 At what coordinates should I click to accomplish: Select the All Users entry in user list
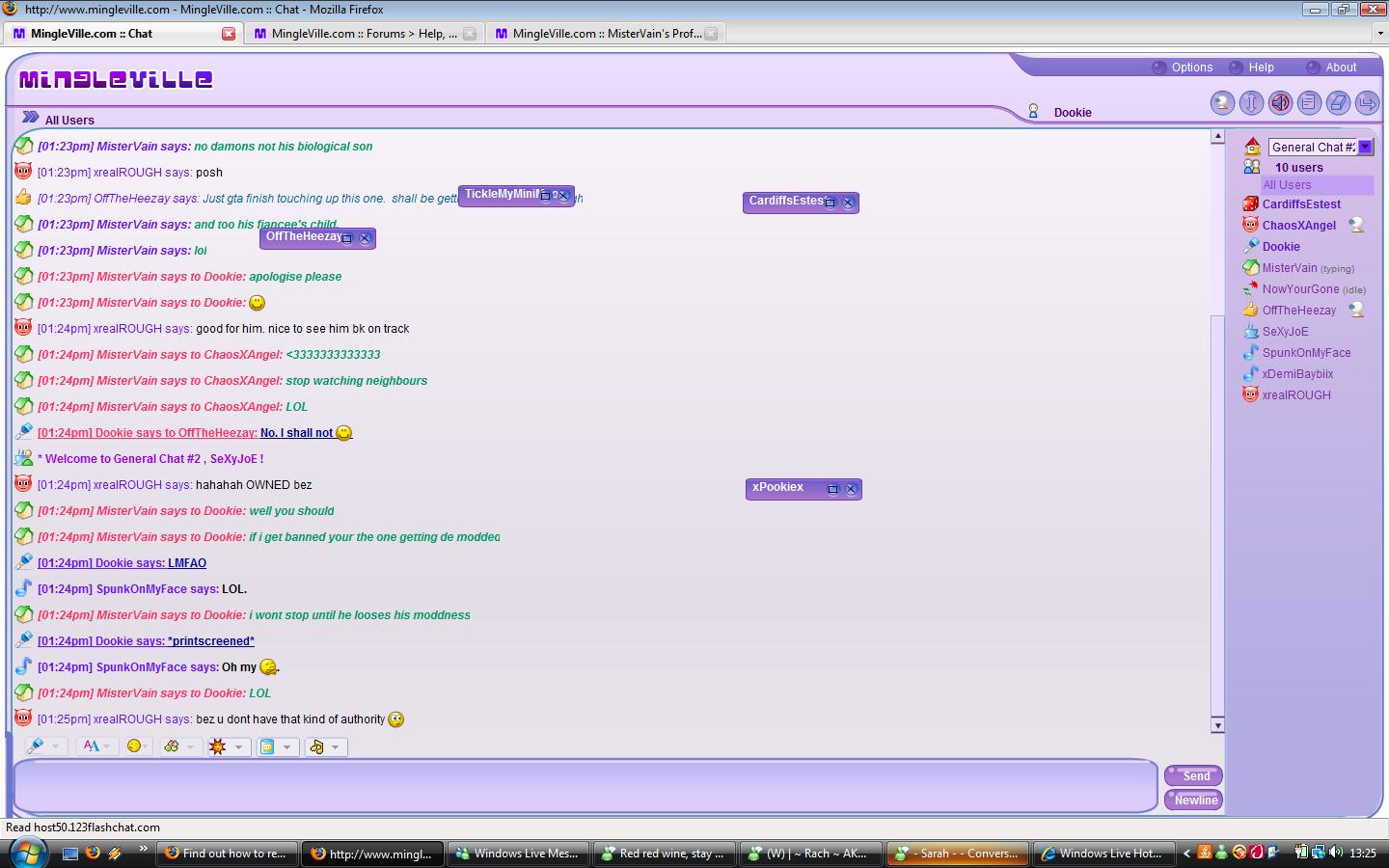click(x=1318, y=185)
